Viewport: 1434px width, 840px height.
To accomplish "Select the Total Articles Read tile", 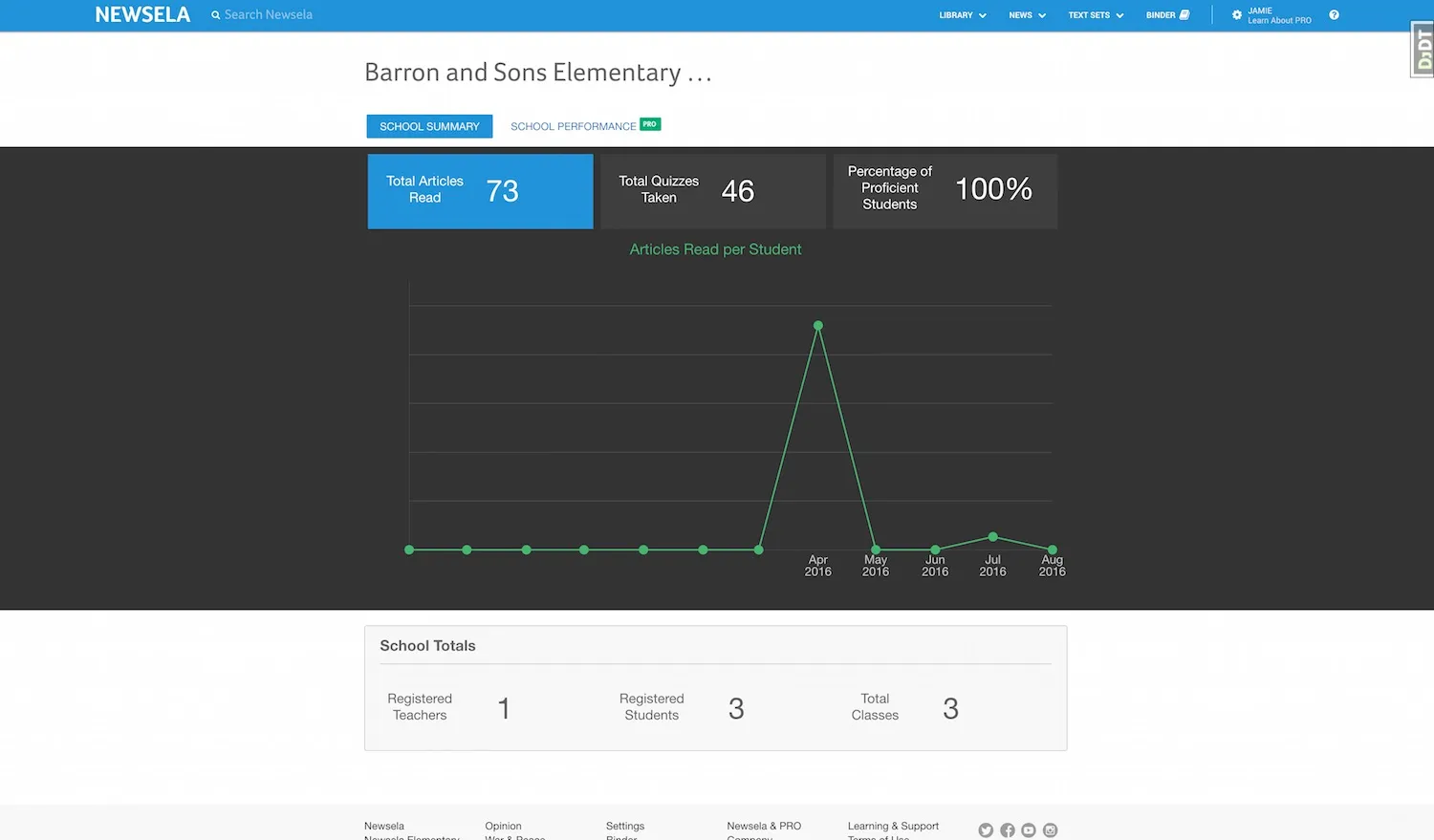I will pyautogui.click(x=480, y=191).
